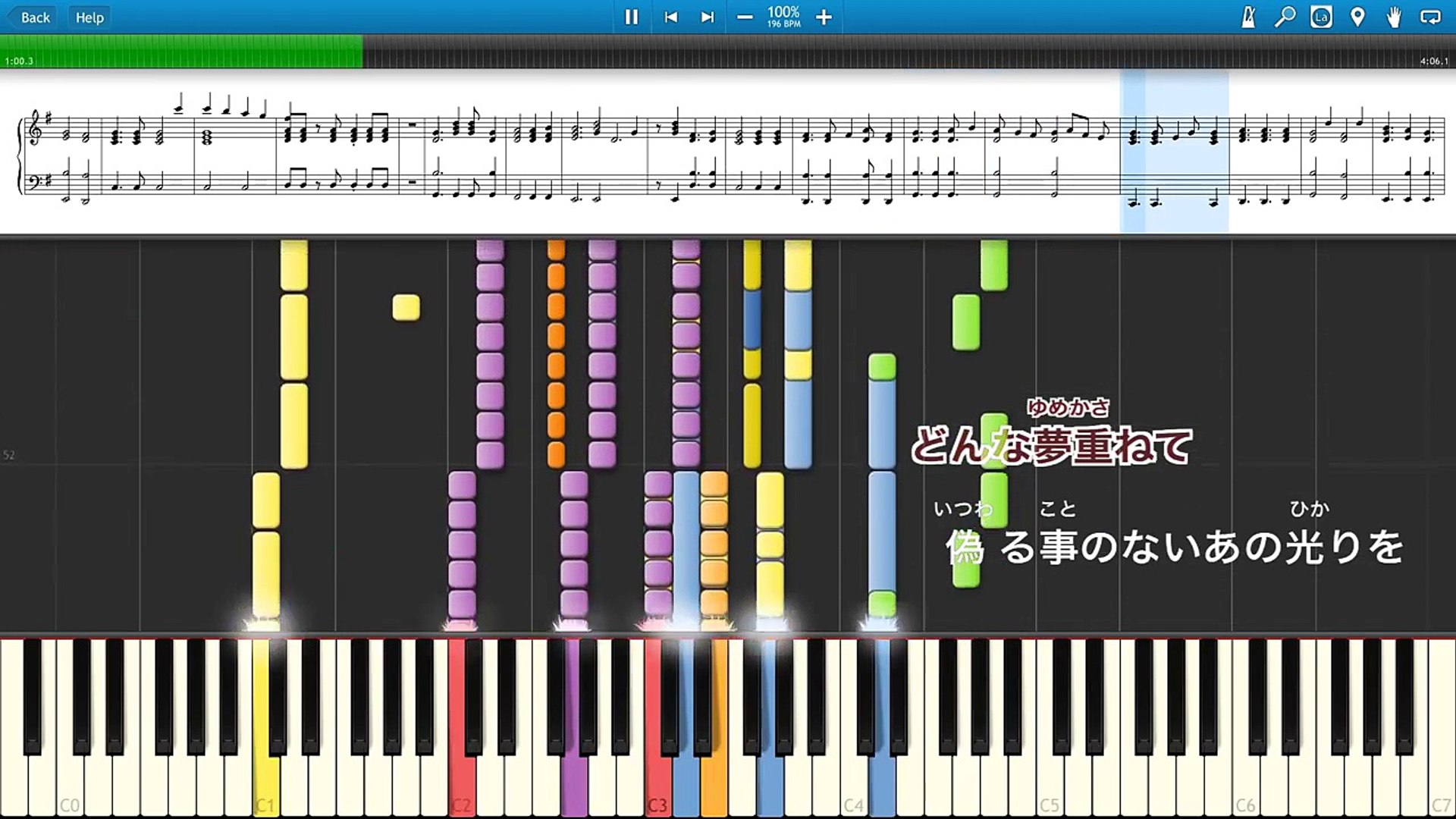Click the treble clef at the staff start
Screen dimensions: 1456x819
tap(35, 129)
